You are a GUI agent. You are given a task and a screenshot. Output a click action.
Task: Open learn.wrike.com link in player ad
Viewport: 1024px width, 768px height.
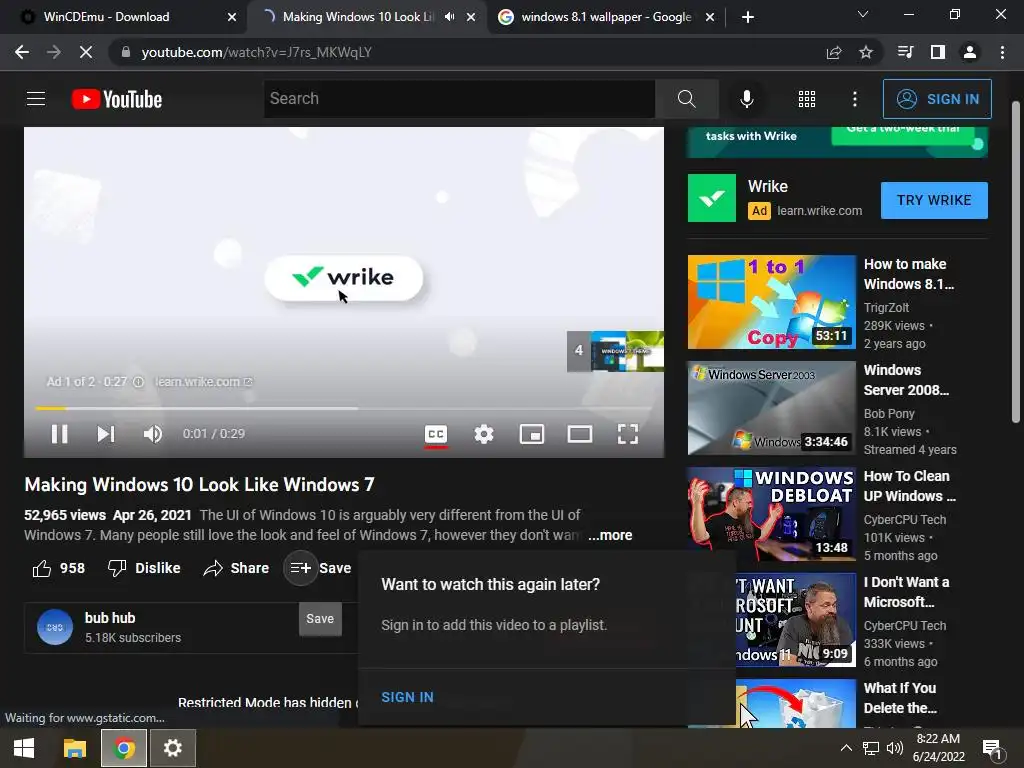pyautogui.click(x=203, y=381)
